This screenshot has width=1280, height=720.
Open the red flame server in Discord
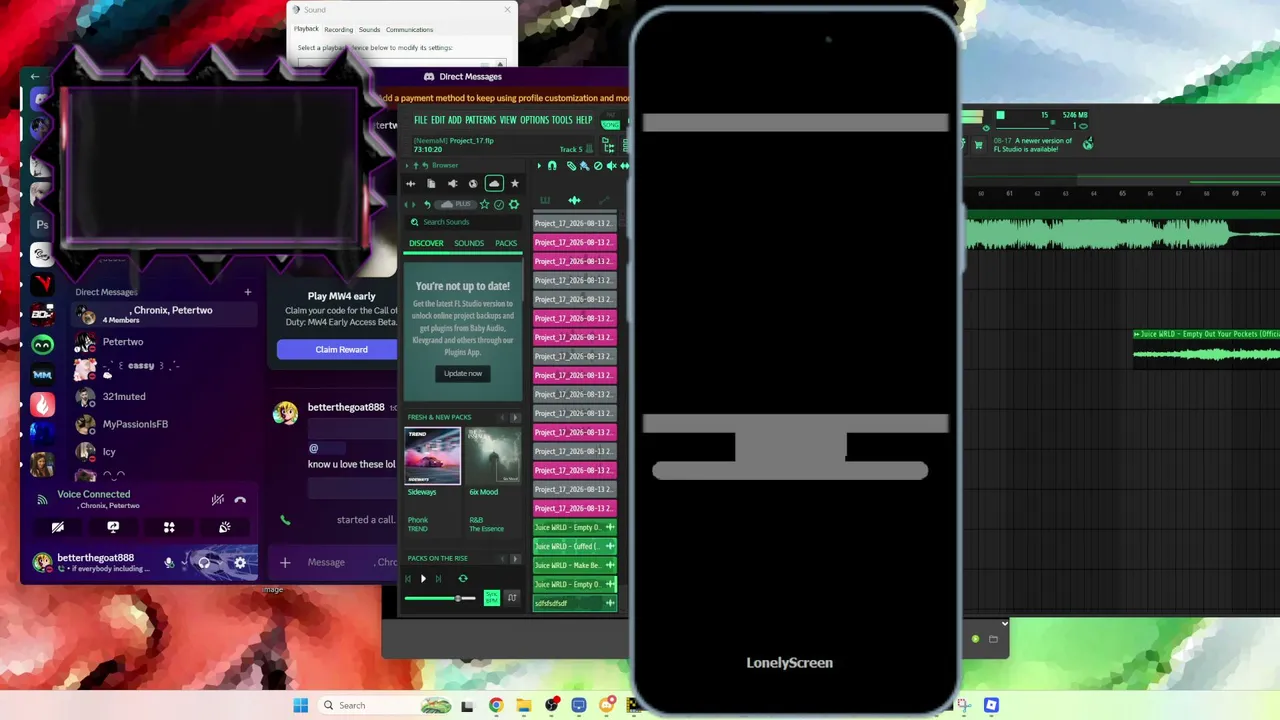coord(42,404)
